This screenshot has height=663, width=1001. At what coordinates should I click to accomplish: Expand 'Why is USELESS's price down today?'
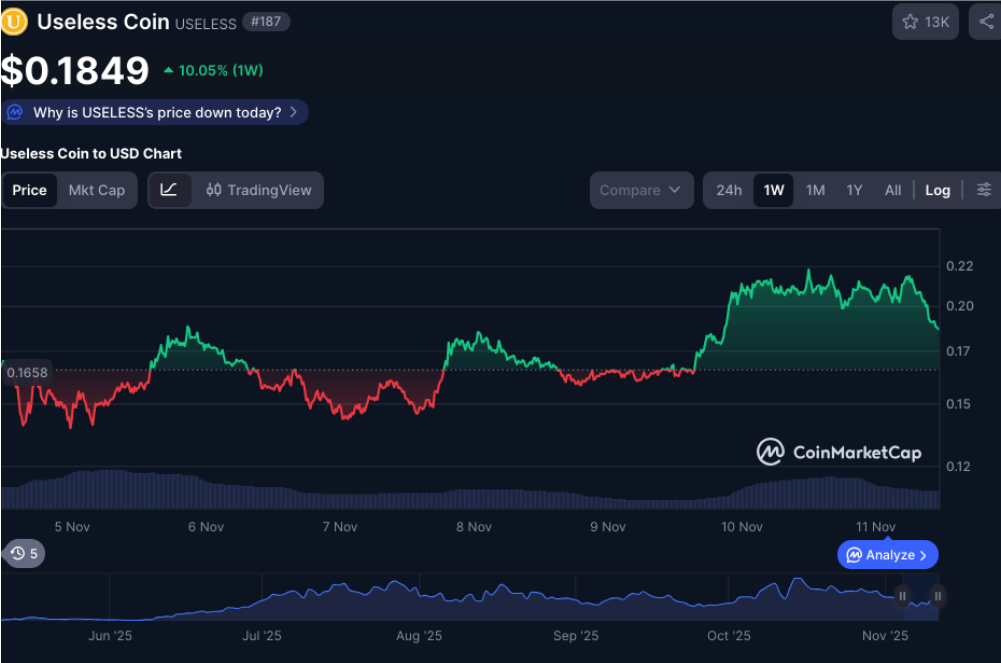point(155,112)
